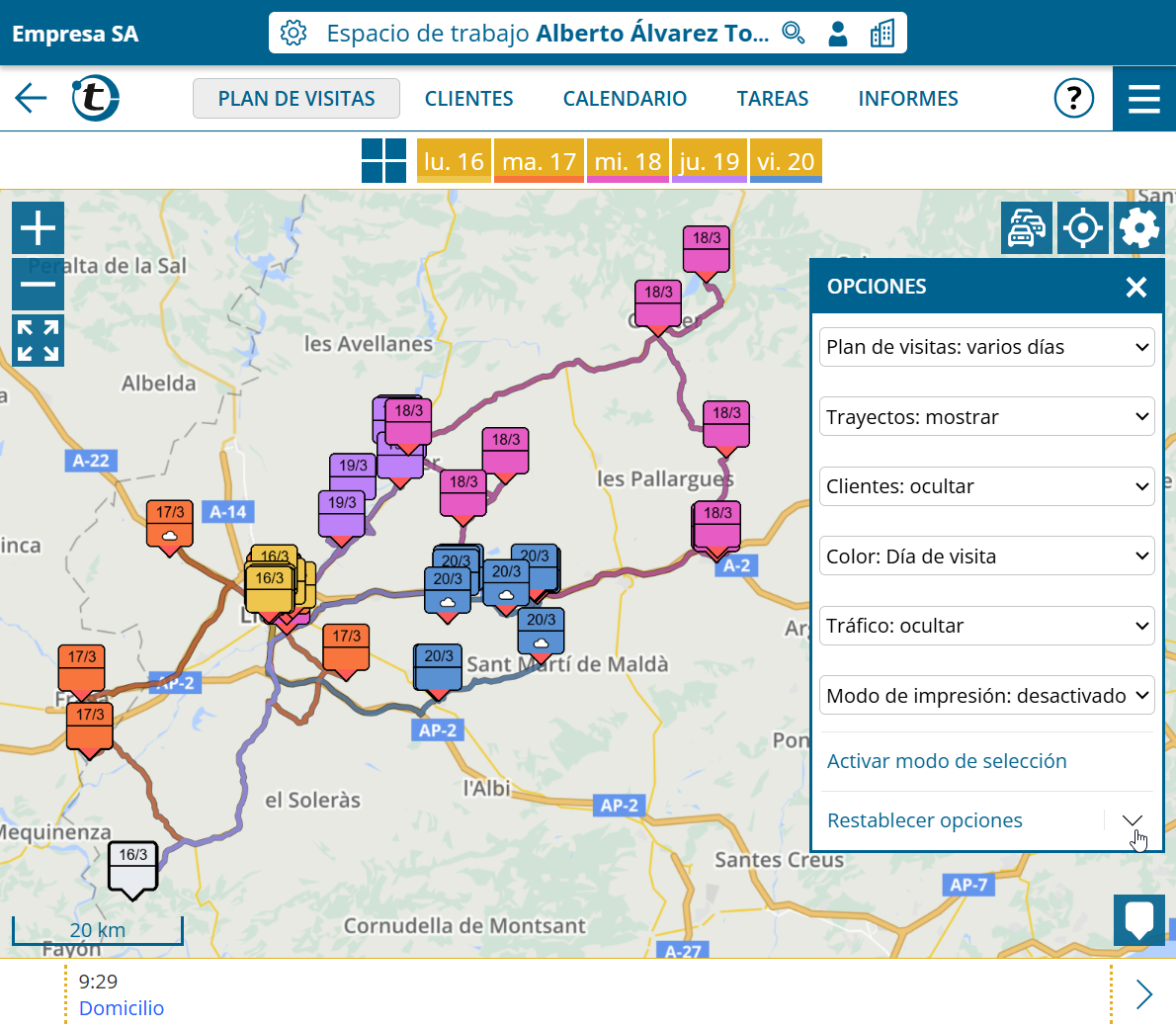Zoom out on the map with minus button
This screenshot has height=1028, width=1176.
[38, 285]
